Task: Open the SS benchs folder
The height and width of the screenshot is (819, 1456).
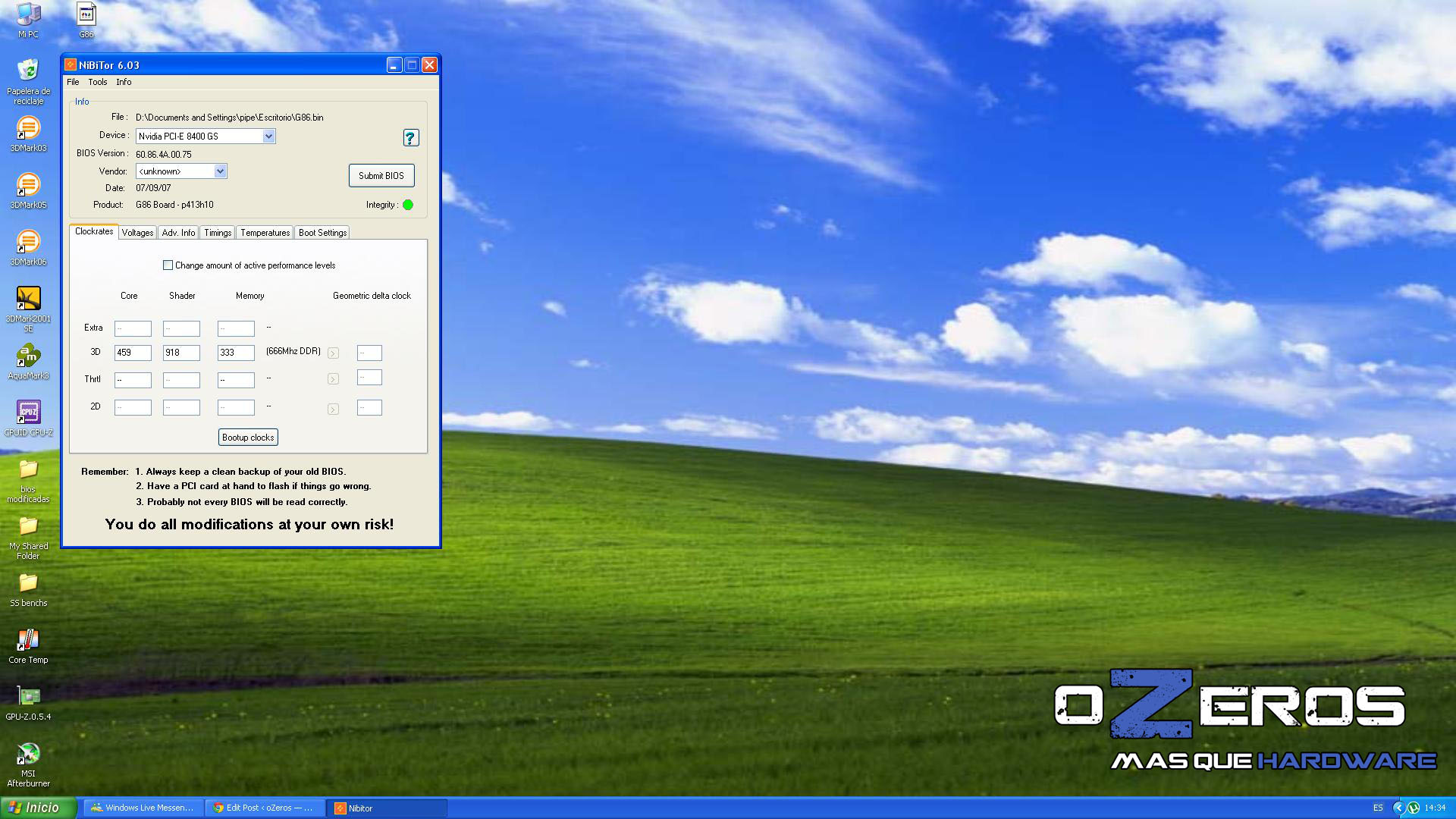Action: 28,589
